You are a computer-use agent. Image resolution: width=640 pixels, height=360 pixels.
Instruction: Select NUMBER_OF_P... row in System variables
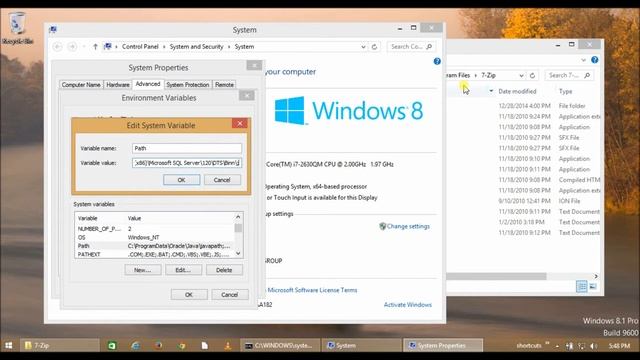click(155, 229)
